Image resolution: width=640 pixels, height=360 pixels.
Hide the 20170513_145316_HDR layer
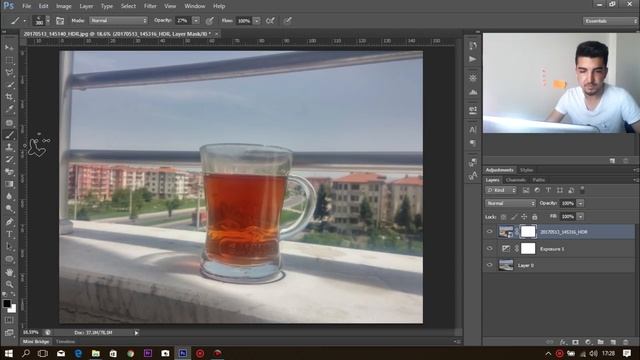(489, 231)
